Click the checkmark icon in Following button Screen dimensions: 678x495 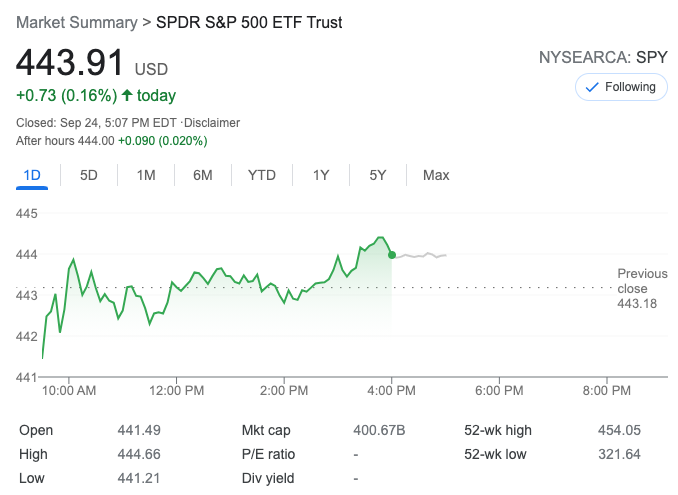click(x=591, y=87)
